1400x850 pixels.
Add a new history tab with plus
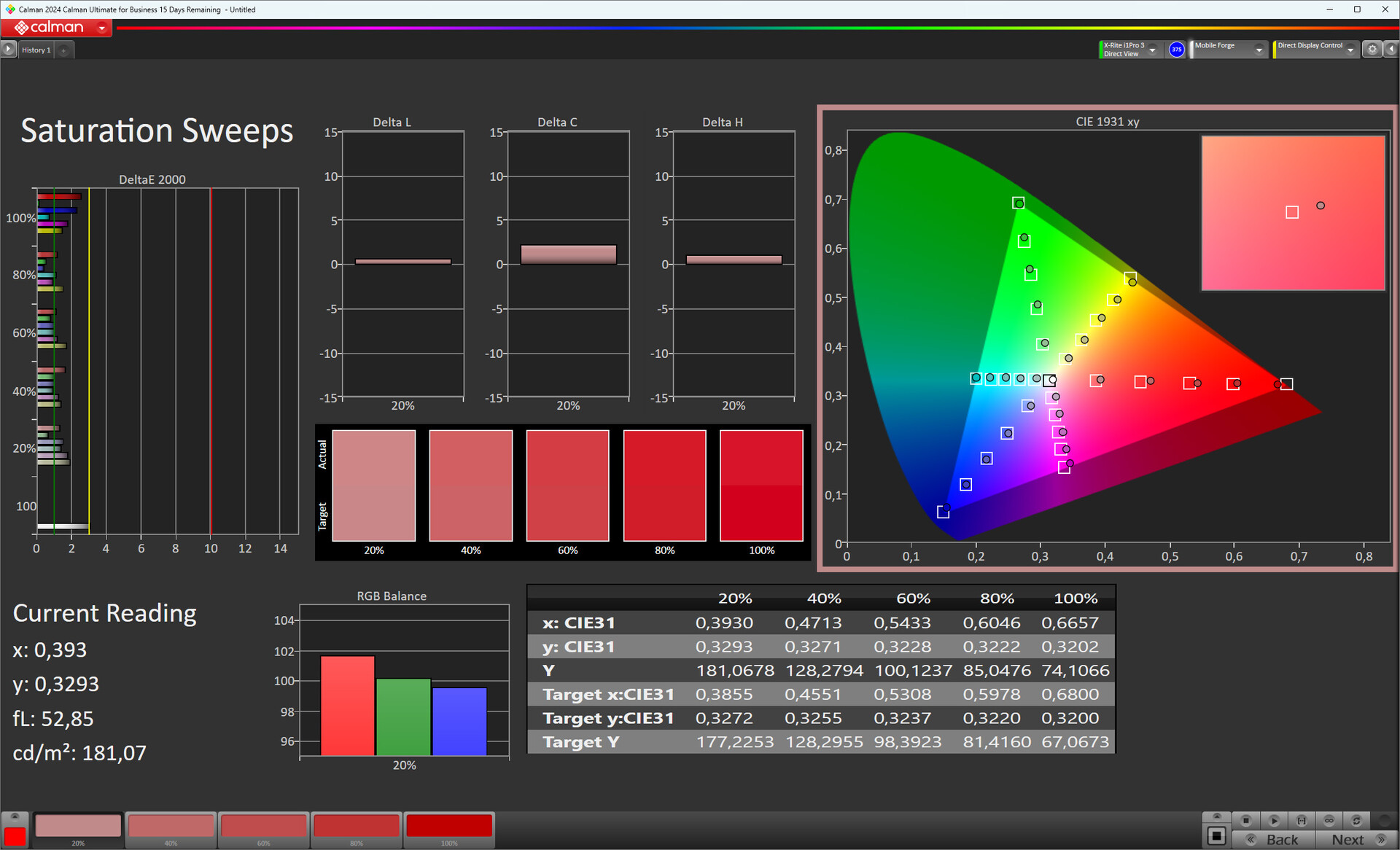(64, 50)
